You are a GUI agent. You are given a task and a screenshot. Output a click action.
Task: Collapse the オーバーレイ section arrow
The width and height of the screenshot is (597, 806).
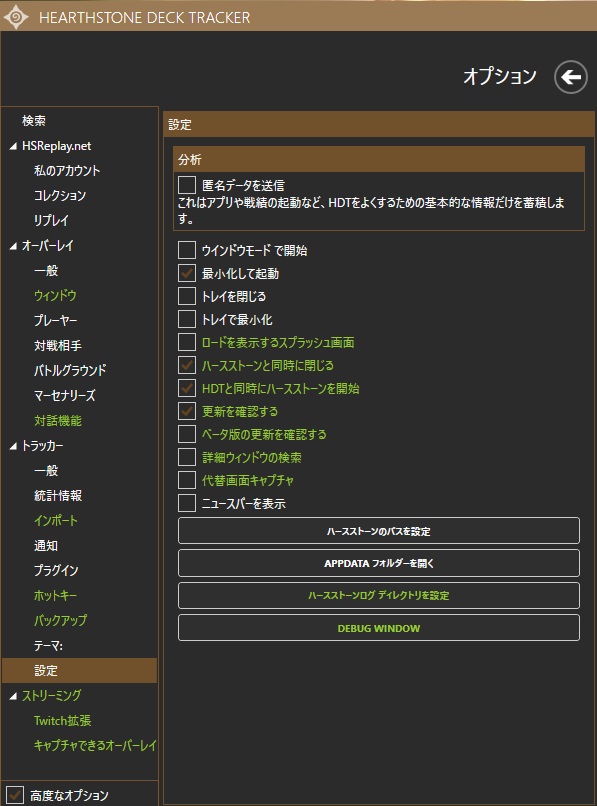pyautogui.click(x=13, y=246)
